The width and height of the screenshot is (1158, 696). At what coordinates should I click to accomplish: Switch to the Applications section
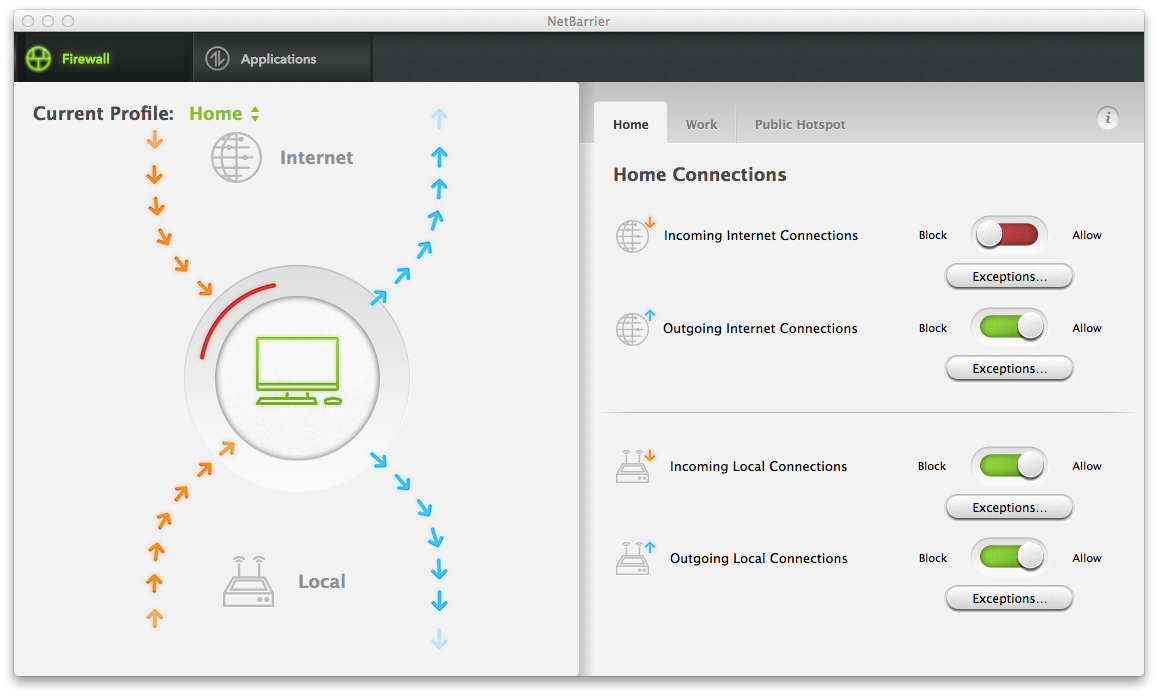[x=282, y=58]
